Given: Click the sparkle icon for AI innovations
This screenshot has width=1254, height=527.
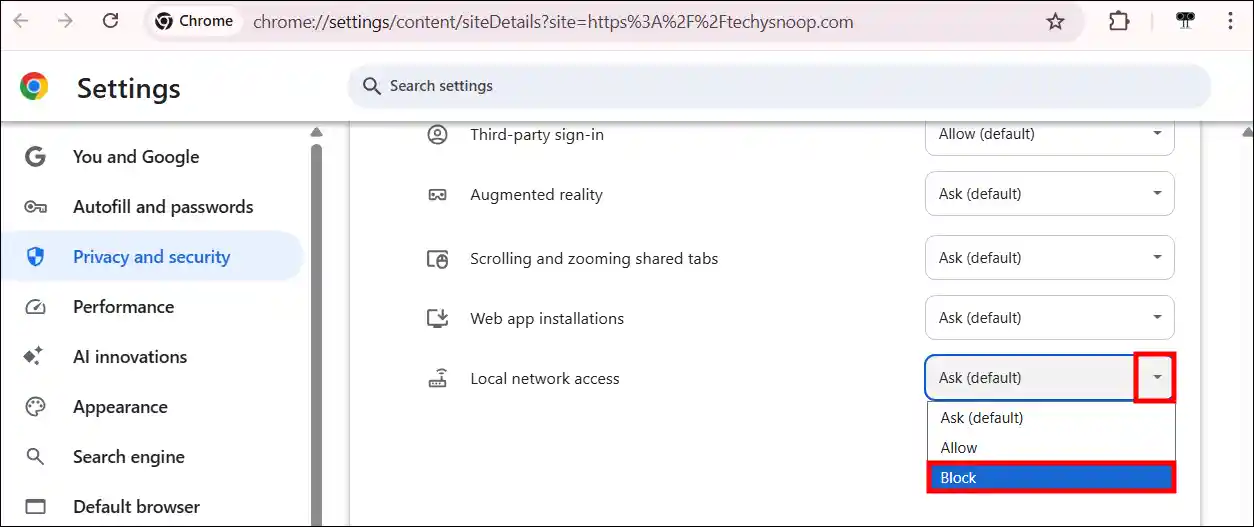Looking at the screenshot, I should (35, 357).
